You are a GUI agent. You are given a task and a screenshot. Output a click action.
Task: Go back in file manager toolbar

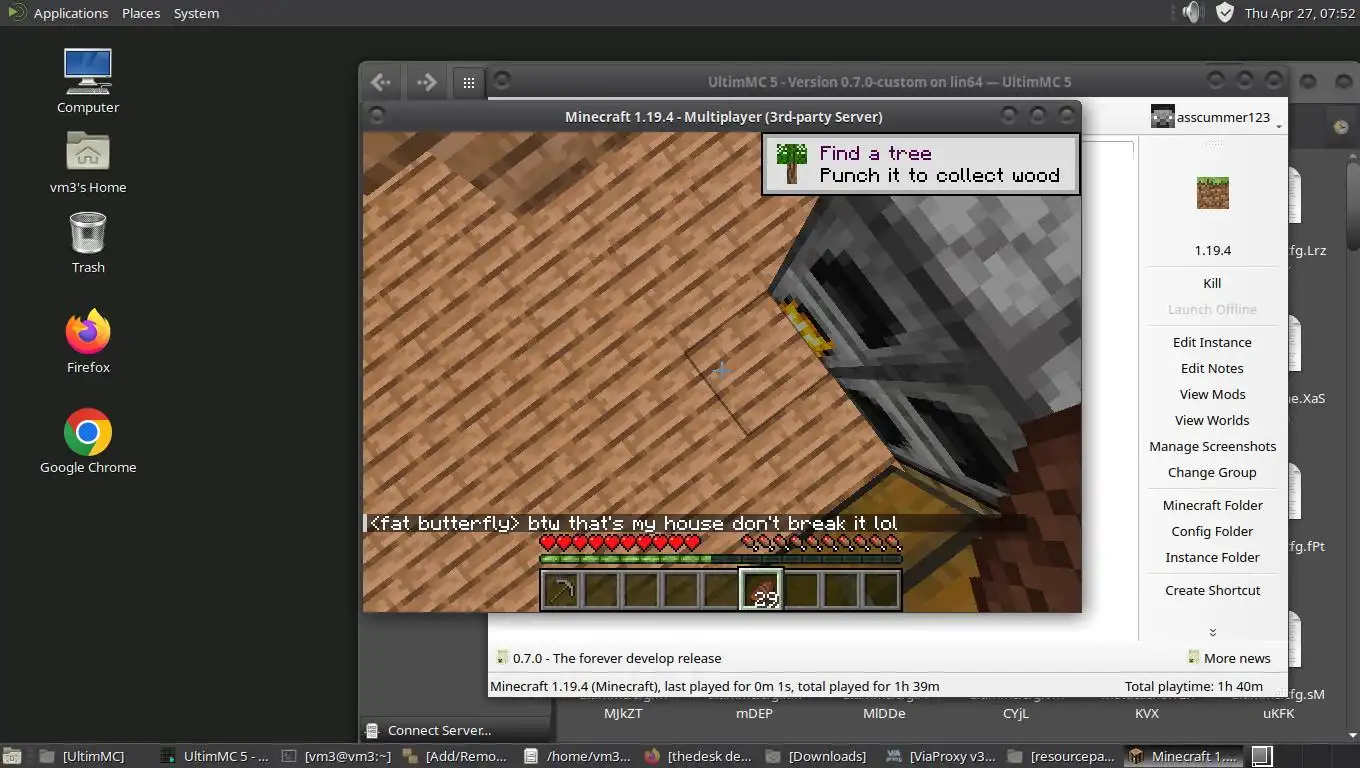click(x=380, y=82)
